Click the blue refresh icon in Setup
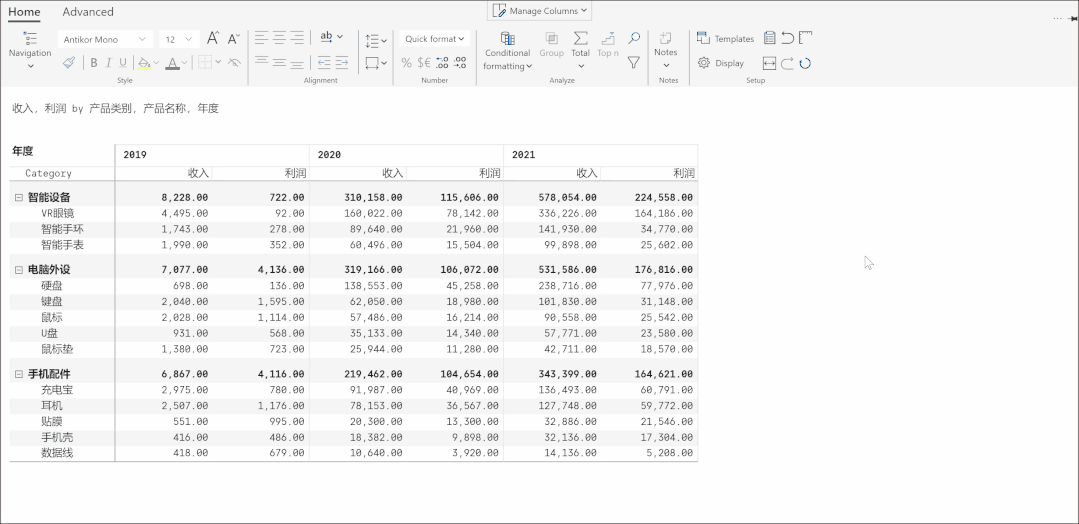Image resolution: width=1079 pixels, height=524 pixels. tap(805, 63)
